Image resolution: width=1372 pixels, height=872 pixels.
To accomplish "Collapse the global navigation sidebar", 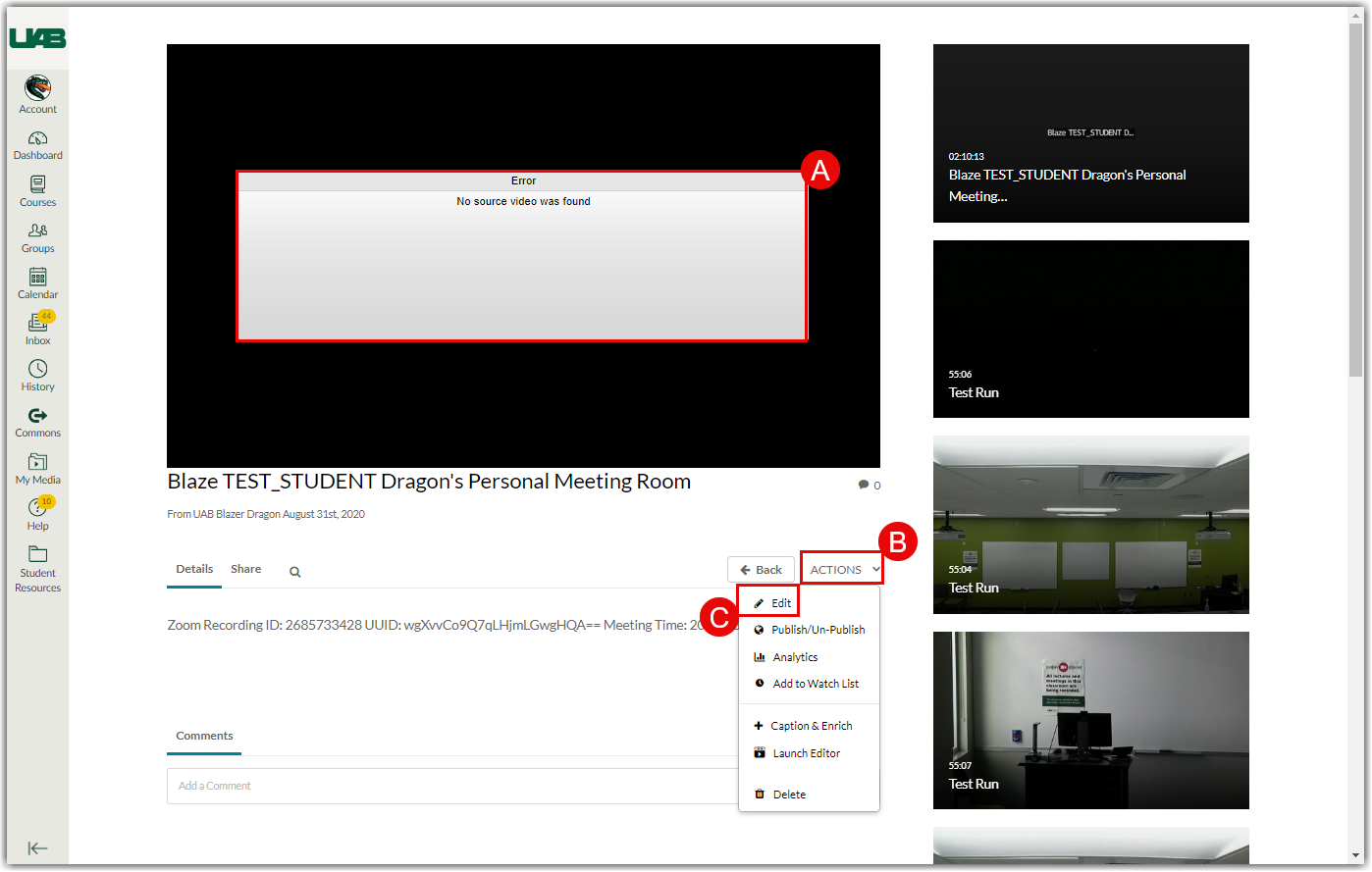I will click(37, 848).
